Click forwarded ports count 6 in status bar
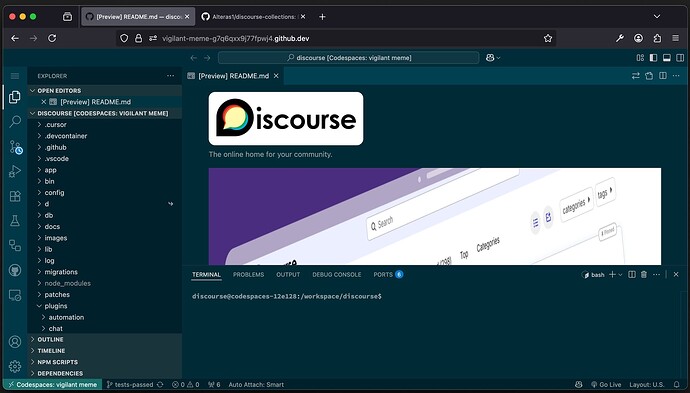 (214, 385)
